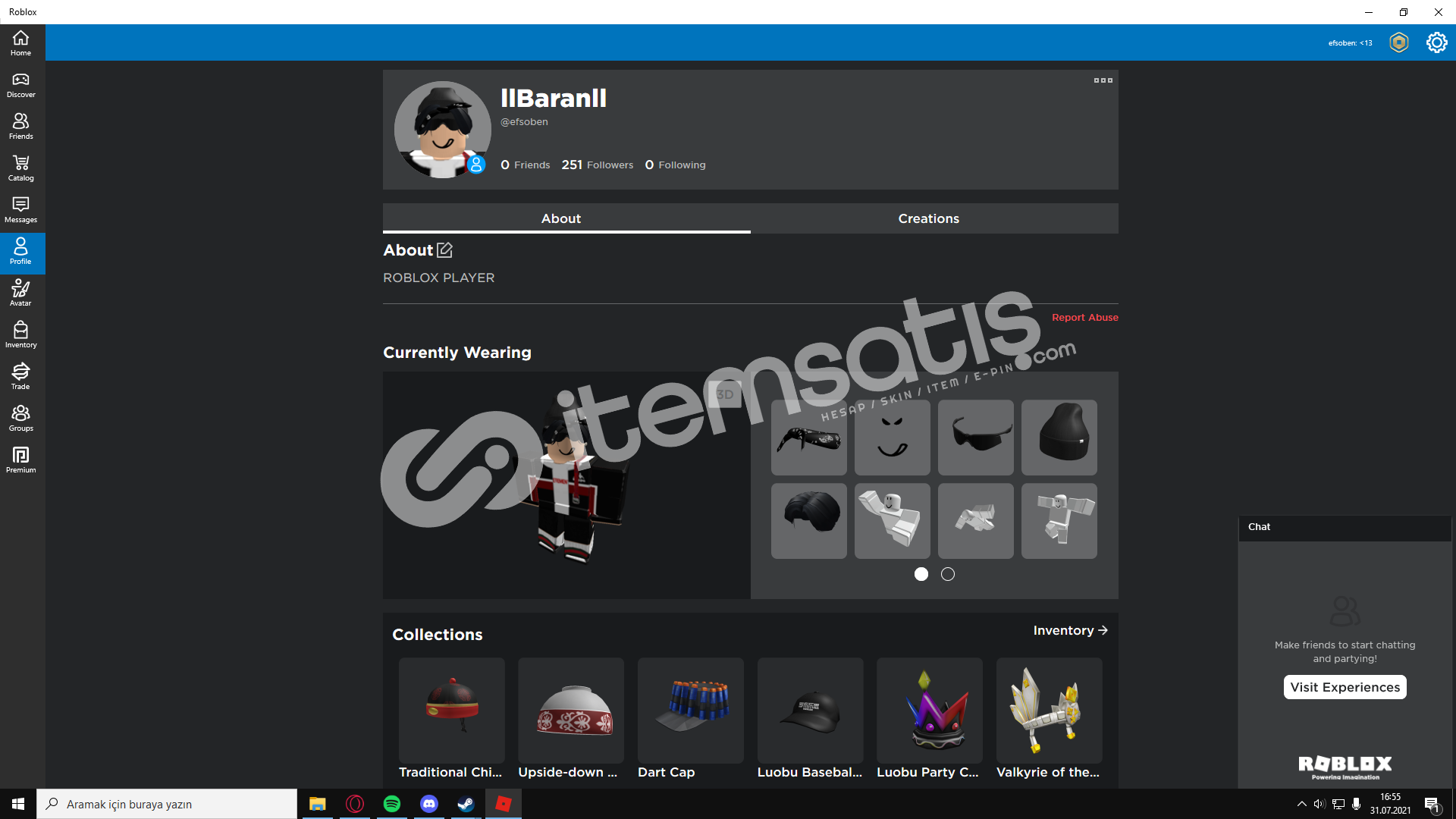The width and height of the screenshot is (1456, 819).
Task: Open Spotify from the taskbar
Action: (392, 804)
